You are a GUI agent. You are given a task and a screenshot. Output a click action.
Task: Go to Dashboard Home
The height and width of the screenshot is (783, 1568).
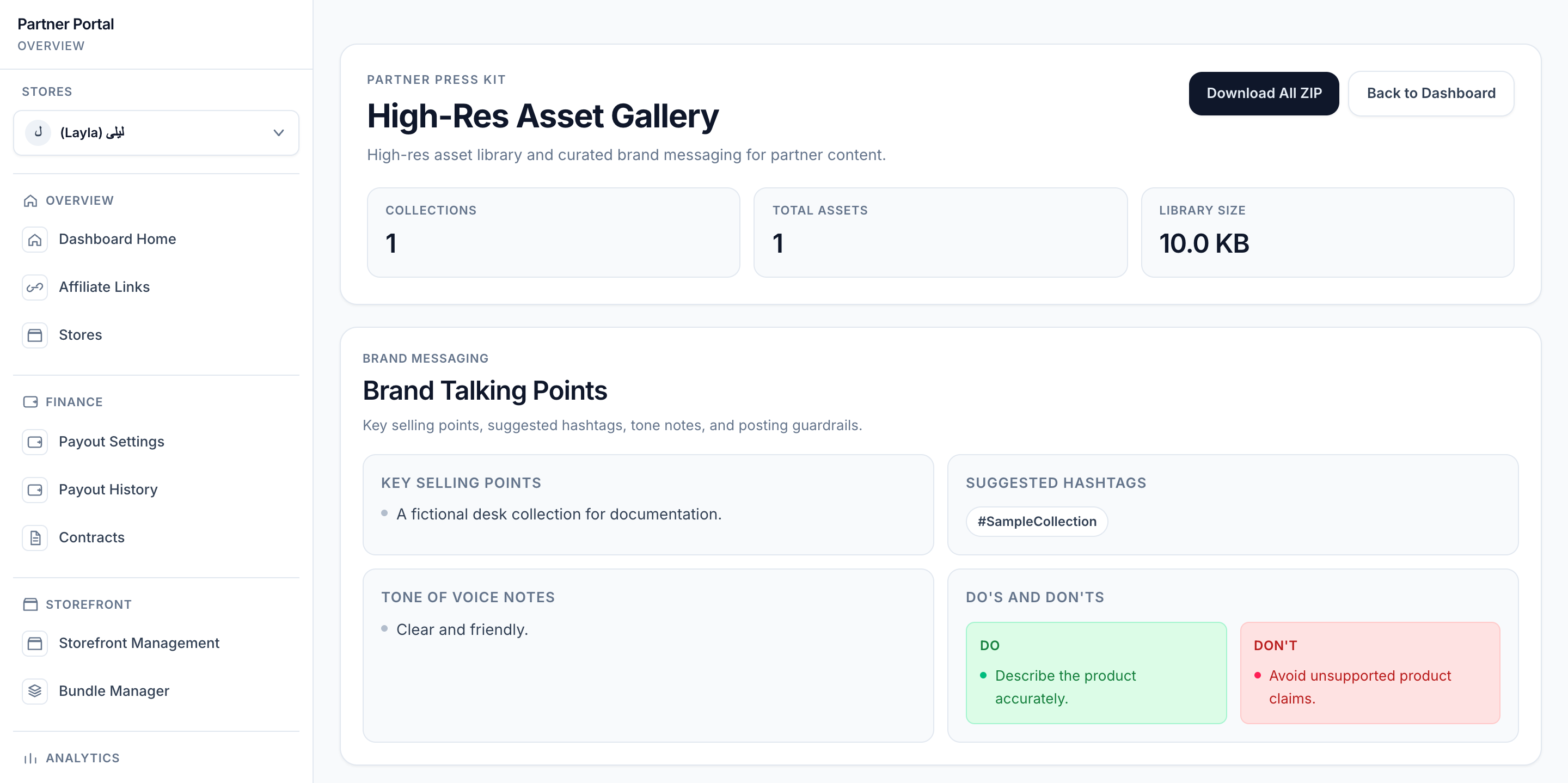(x=156, y=239)
